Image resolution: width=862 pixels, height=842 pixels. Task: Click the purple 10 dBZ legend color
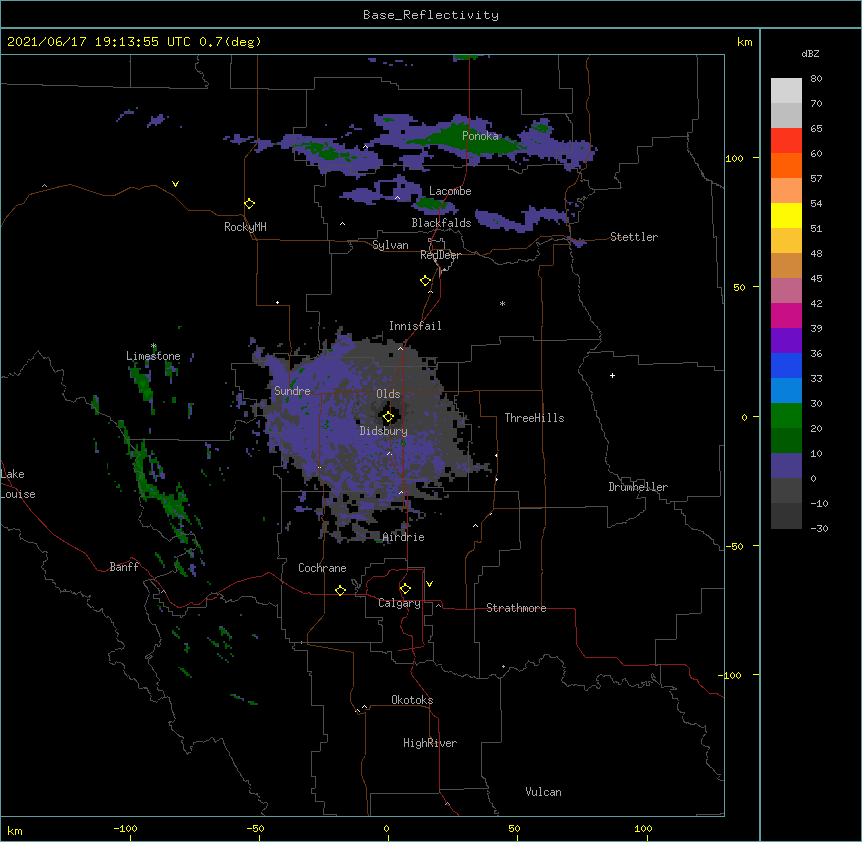(786, 466)
